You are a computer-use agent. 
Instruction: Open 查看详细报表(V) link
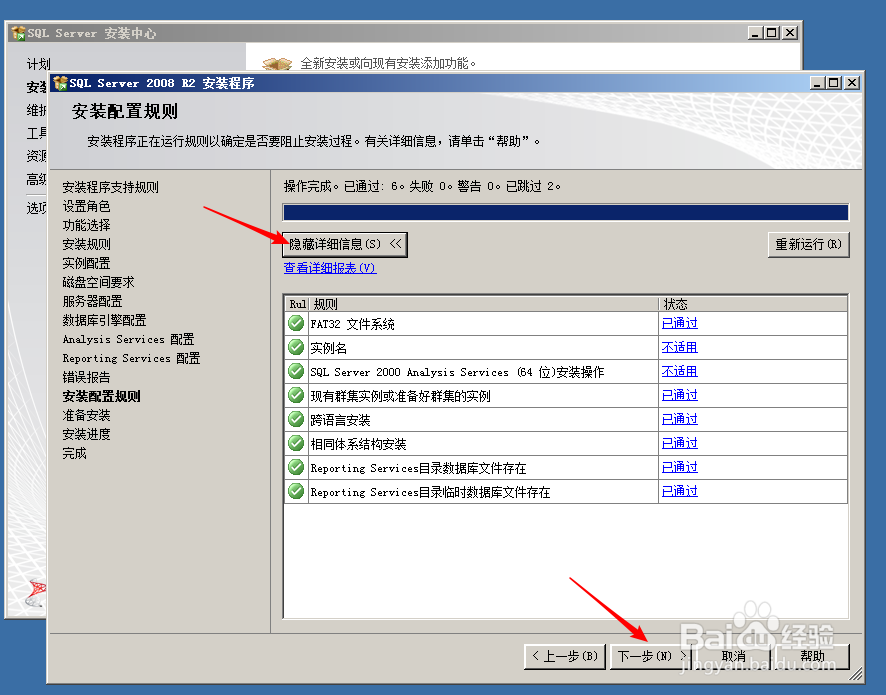[330, 268]
